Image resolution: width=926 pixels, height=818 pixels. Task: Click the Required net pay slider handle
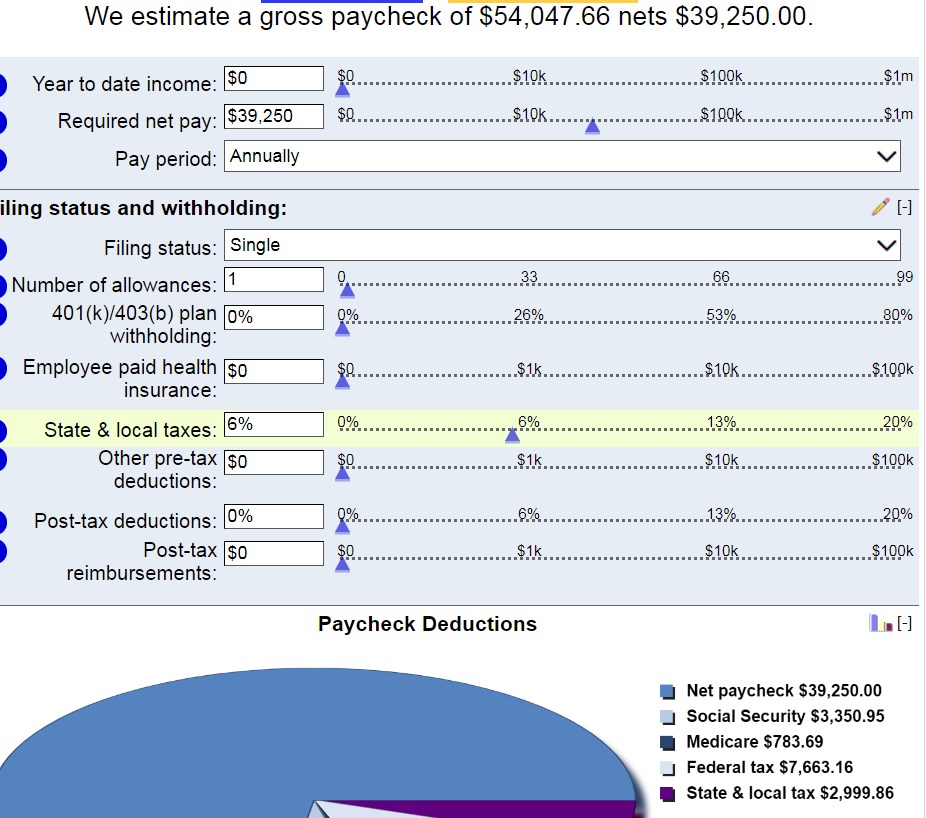592,126
